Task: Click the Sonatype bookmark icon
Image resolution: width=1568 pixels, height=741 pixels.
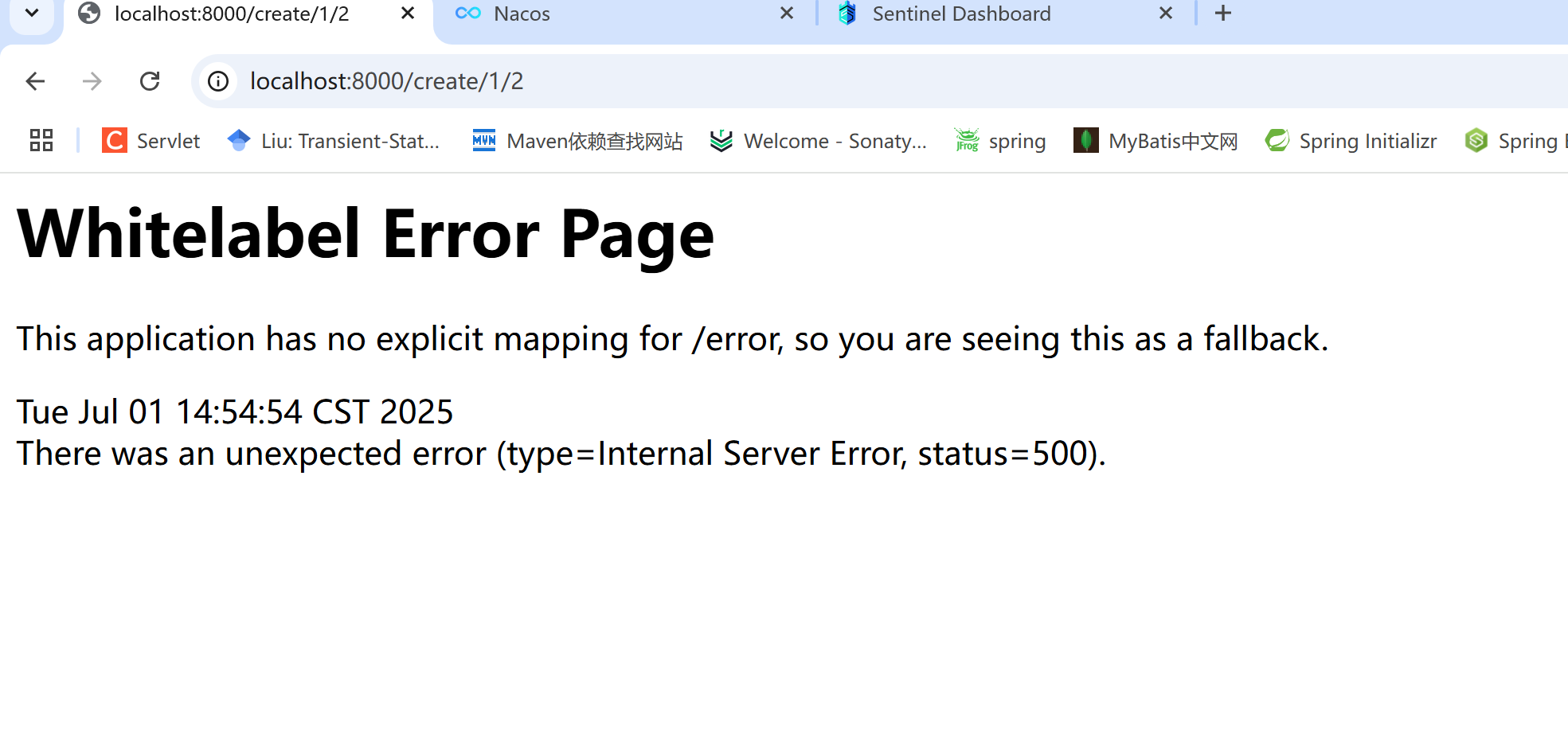Action: (x=721, y=141)
